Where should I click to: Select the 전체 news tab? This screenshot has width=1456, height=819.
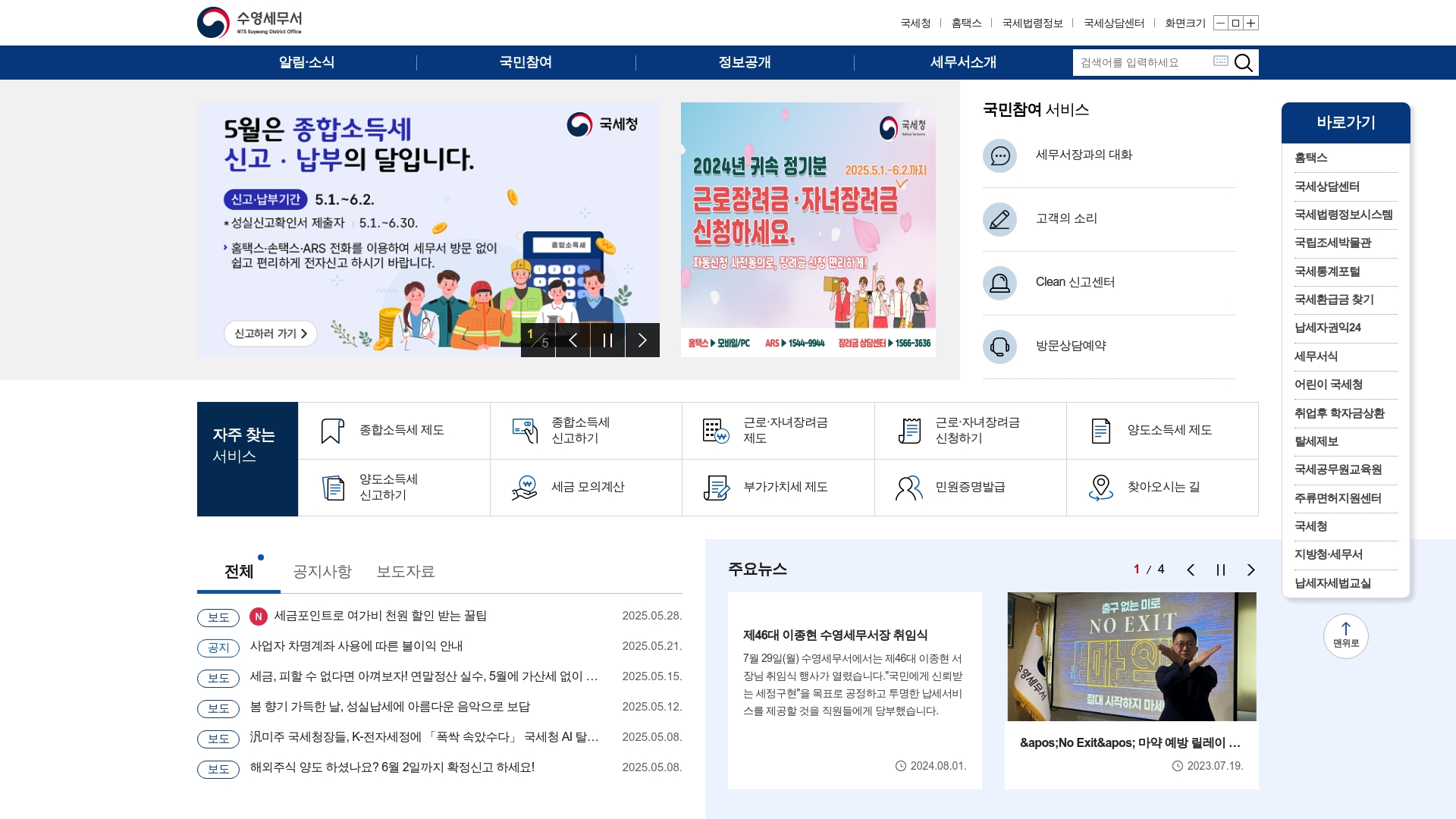(239, 572)
